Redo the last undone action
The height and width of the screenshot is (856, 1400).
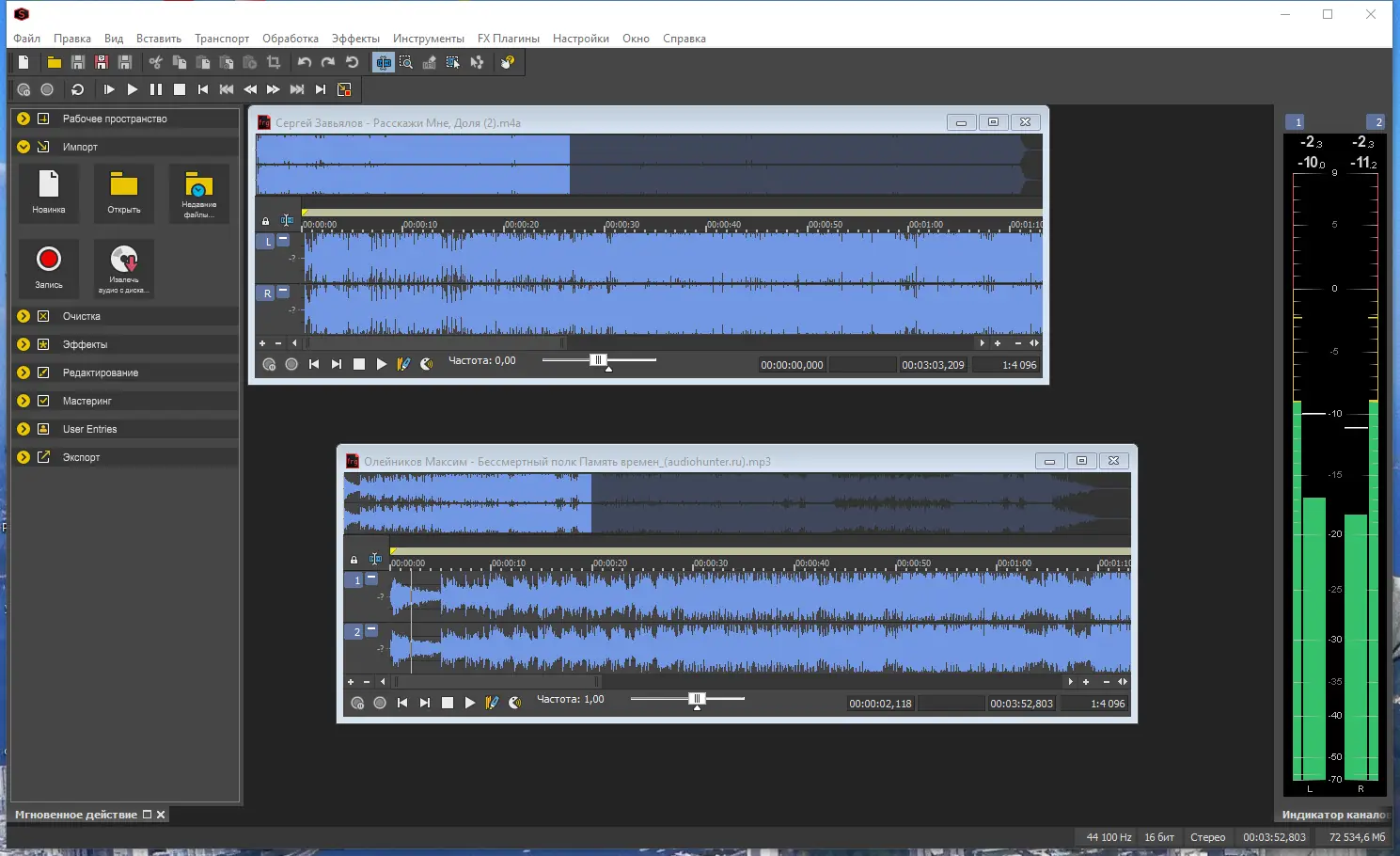[328, 62]
